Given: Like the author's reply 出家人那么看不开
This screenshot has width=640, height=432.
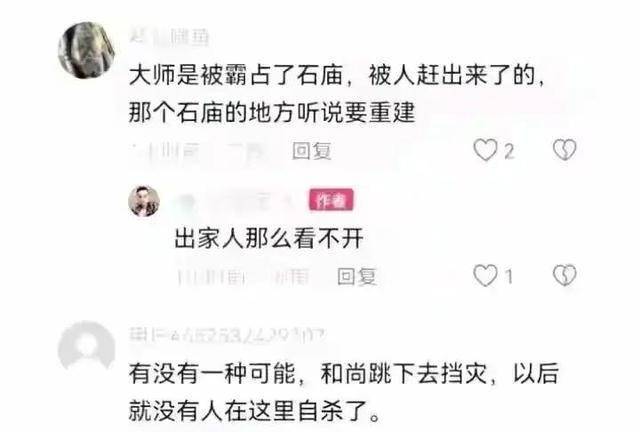Looking at the screenshot, I should [x=485, y=276].
